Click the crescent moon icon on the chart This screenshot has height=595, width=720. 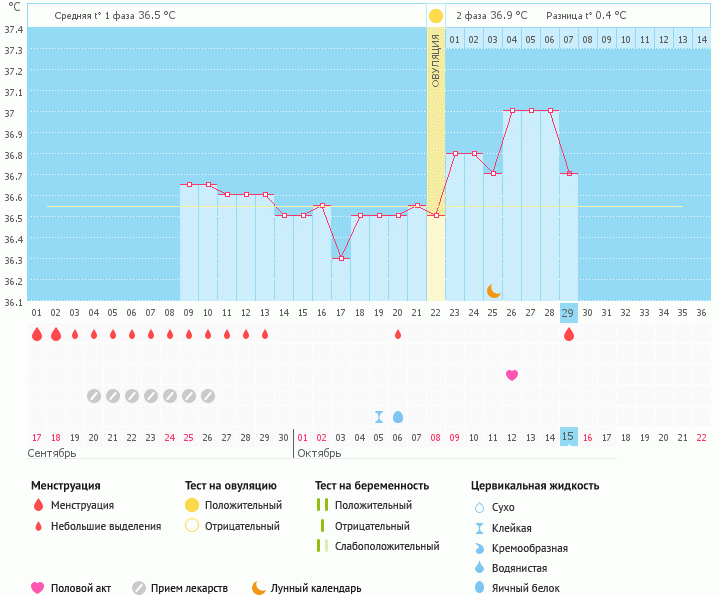pyautogui.click(x=493, y=291)
